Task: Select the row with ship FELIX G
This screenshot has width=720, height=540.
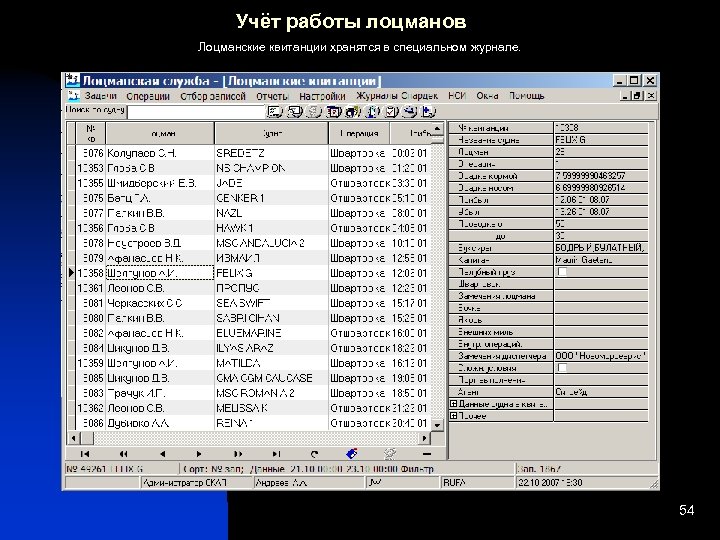Action: pos(254,273)
